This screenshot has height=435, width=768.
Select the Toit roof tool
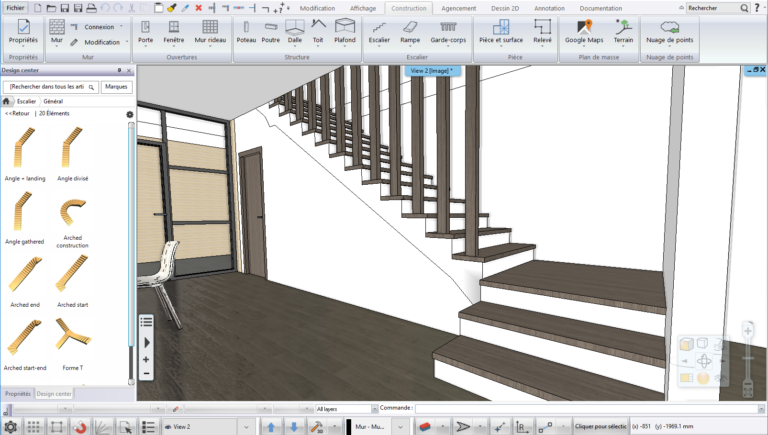(318, 32)
